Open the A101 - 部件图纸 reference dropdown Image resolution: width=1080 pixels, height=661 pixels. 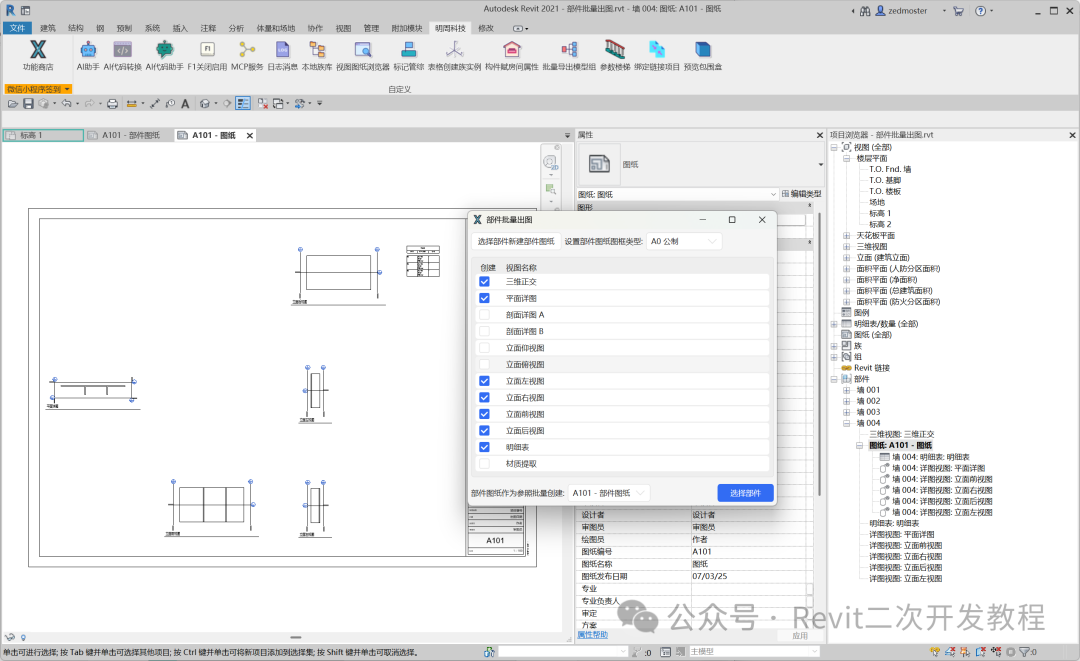pyautogui.click(x=609, y=493)
